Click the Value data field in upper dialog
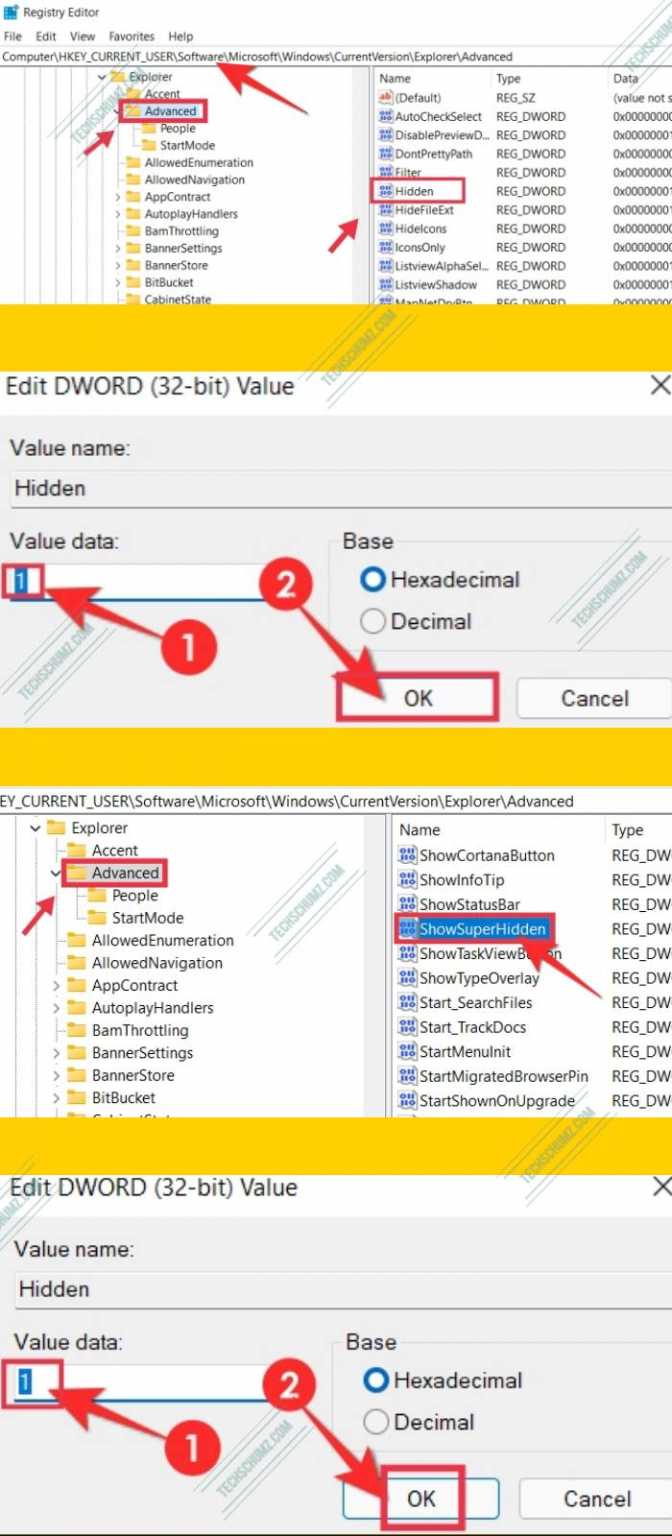 pos(140,582)
